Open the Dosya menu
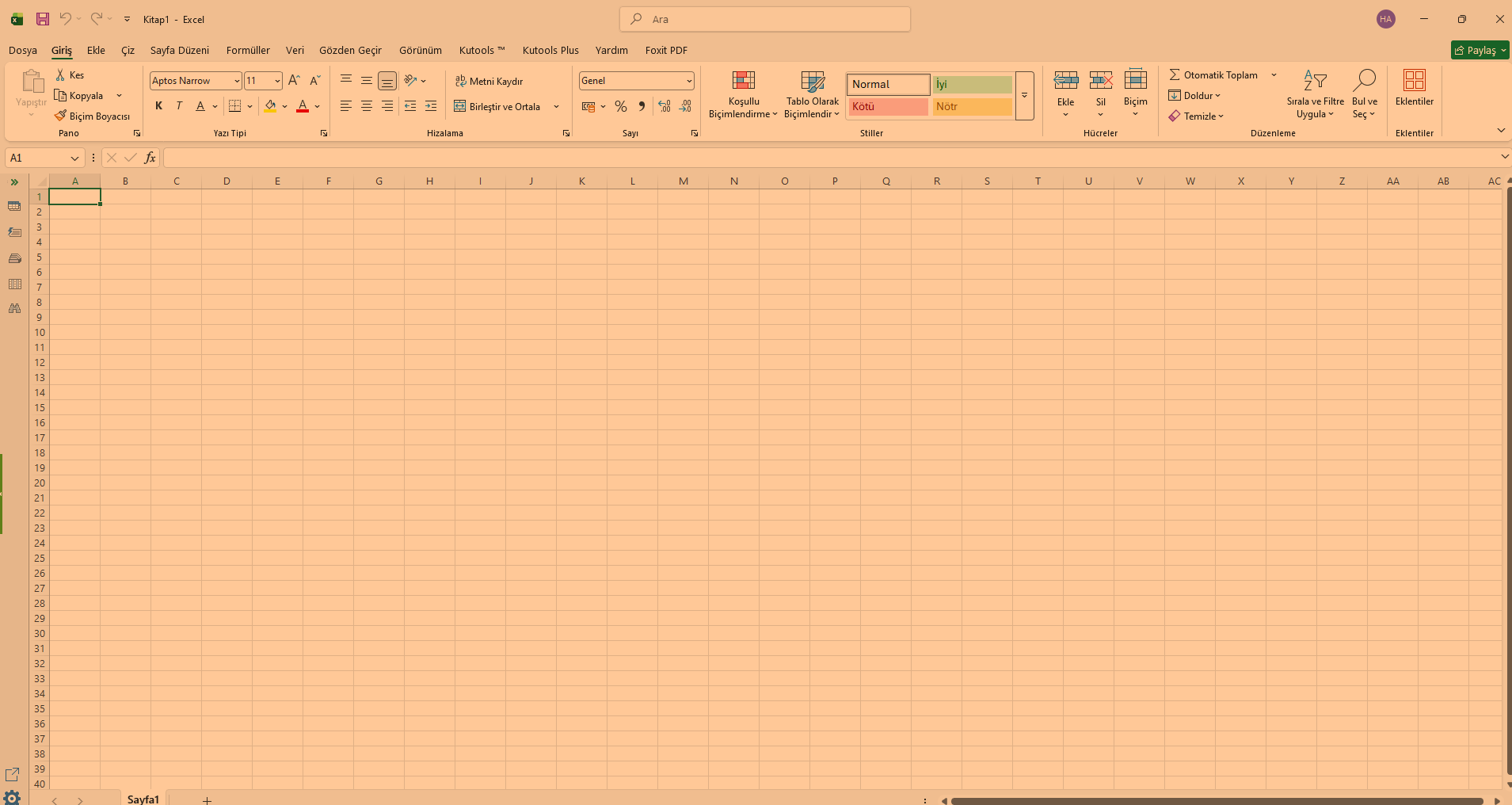The image size is (1512, 805). (23, 50)
